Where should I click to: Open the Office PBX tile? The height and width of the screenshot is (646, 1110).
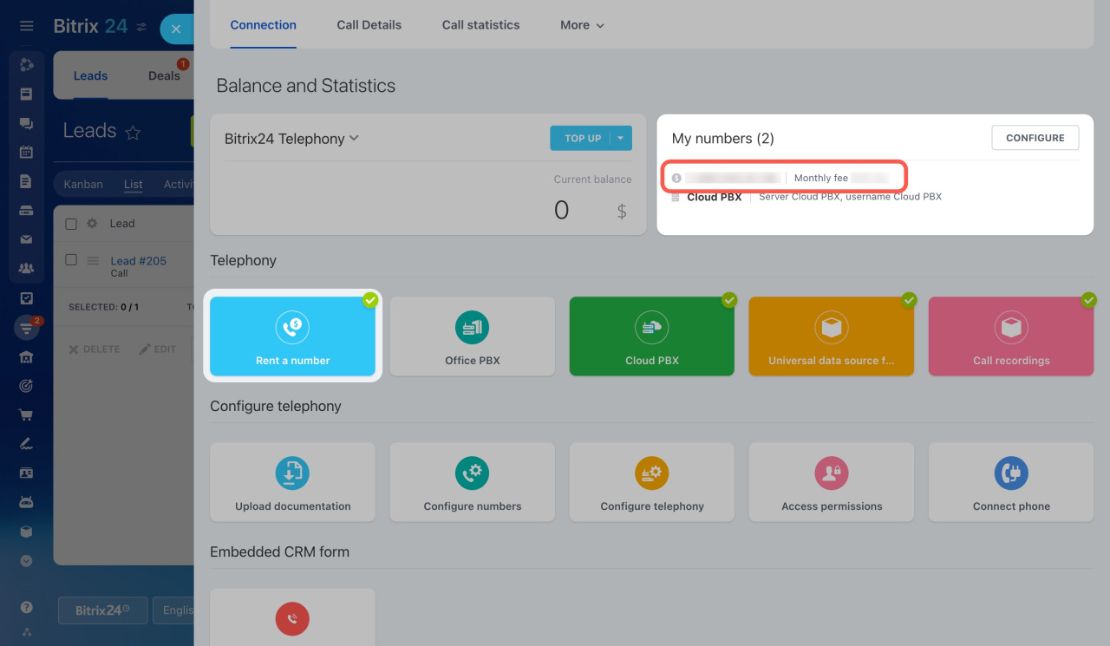[x=472, y=336]
